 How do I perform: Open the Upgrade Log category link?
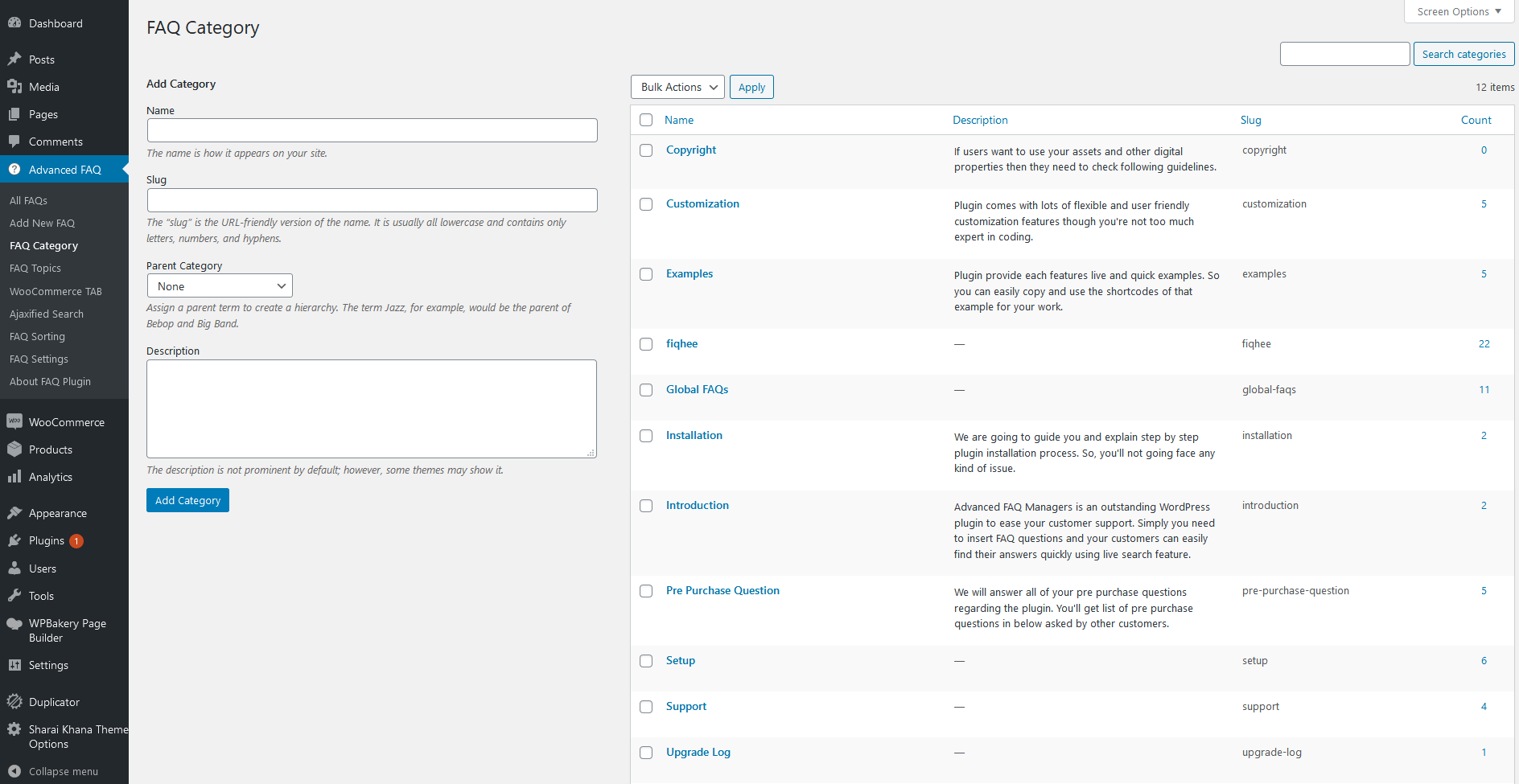click(698, 752)
